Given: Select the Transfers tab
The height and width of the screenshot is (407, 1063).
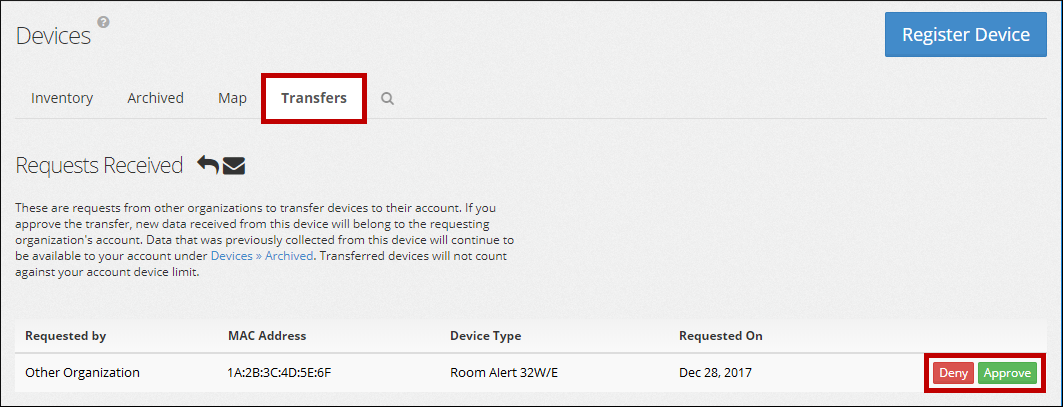Looking at the screenshot, I should [314, 98].
